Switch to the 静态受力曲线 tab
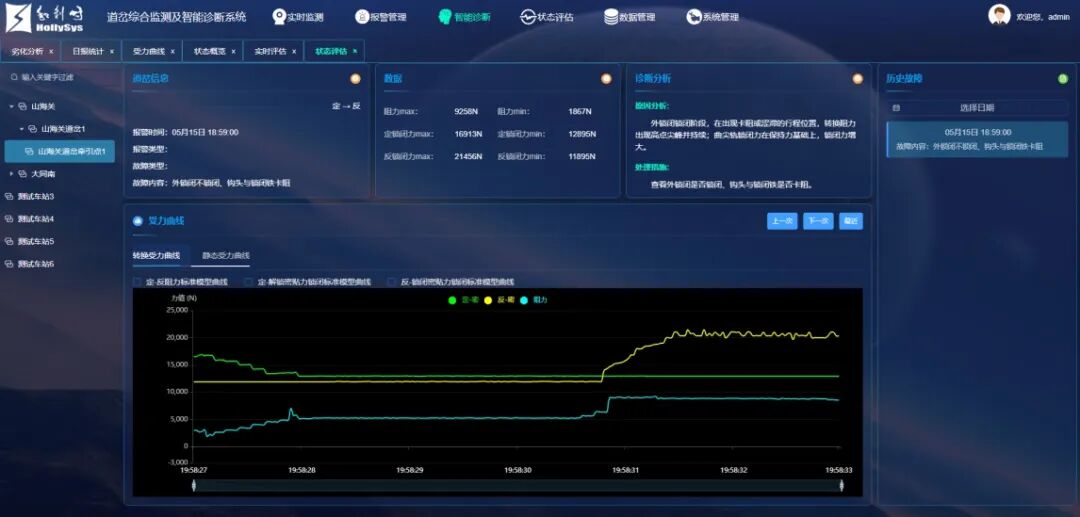The image size is (1080, 517). click(225, 256)
